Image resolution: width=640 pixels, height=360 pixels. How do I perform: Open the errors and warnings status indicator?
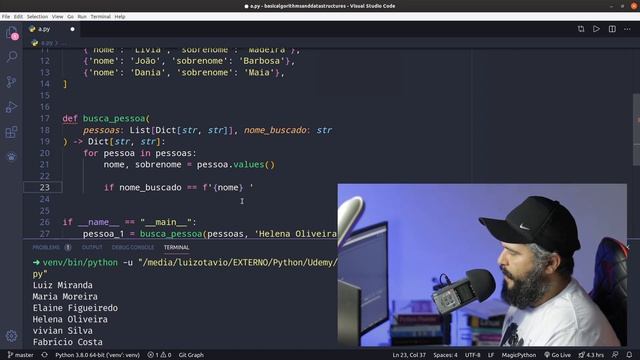(x=159, y=355)
